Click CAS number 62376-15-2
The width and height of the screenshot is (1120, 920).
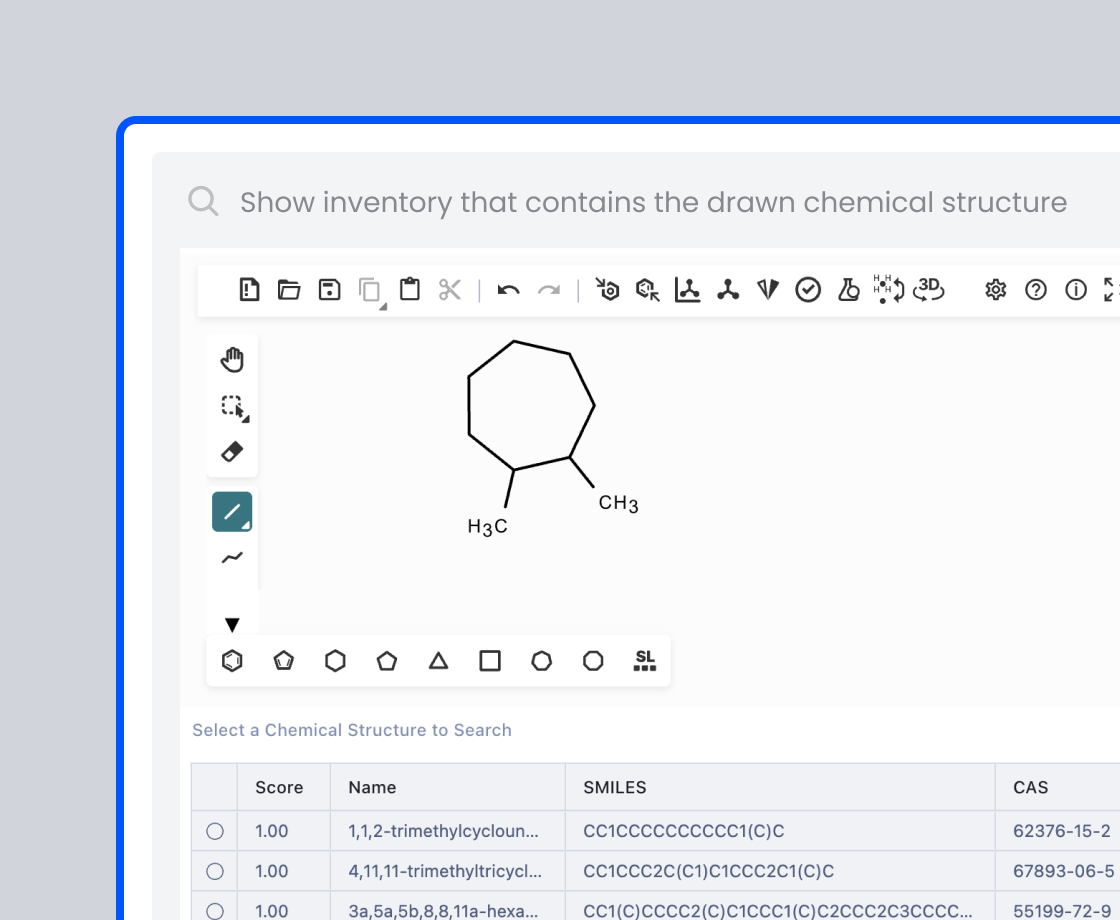1061,831
